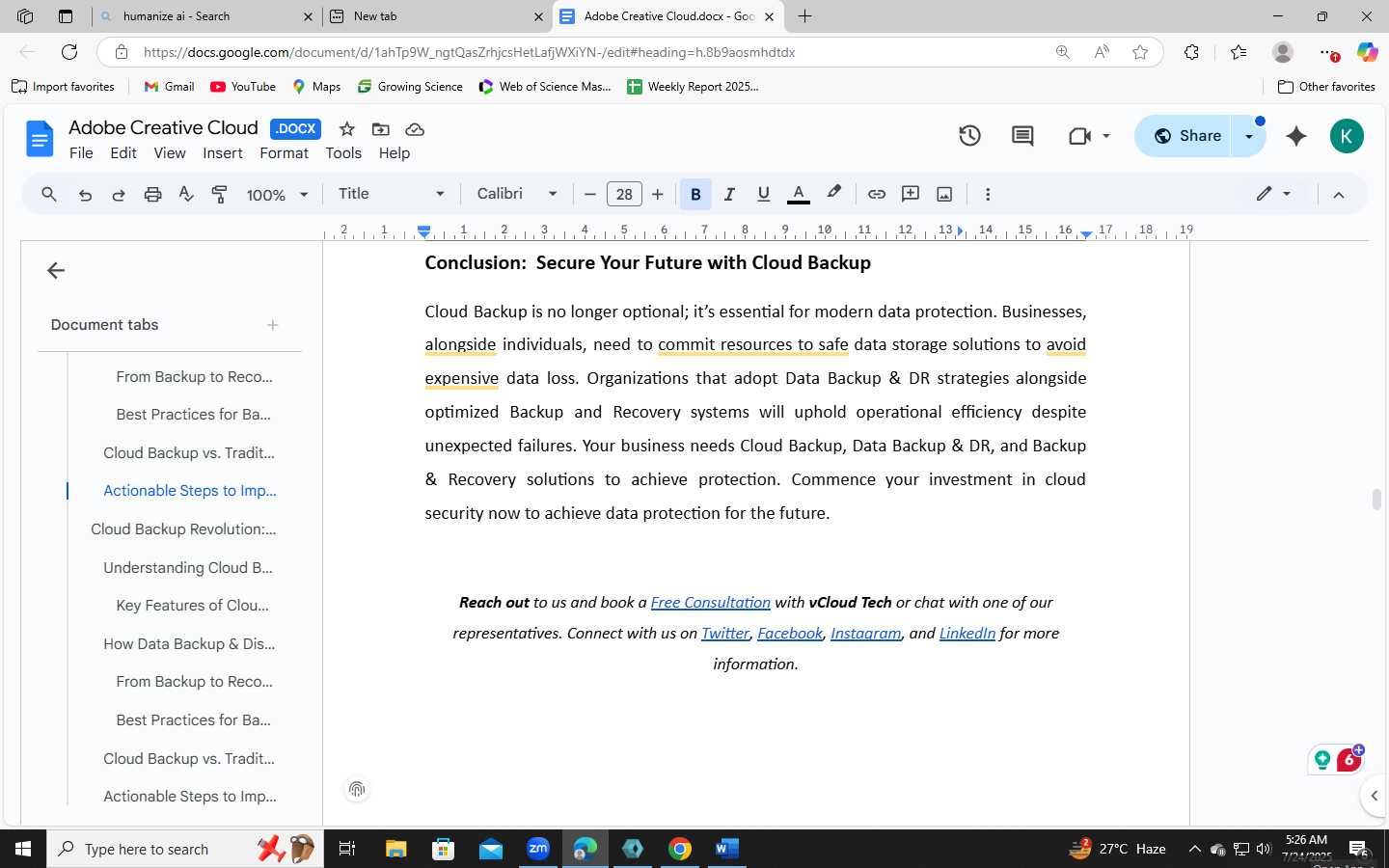Open version history clock icon
This screenshot has width=1389, height=868.
(x=970, y=136)
